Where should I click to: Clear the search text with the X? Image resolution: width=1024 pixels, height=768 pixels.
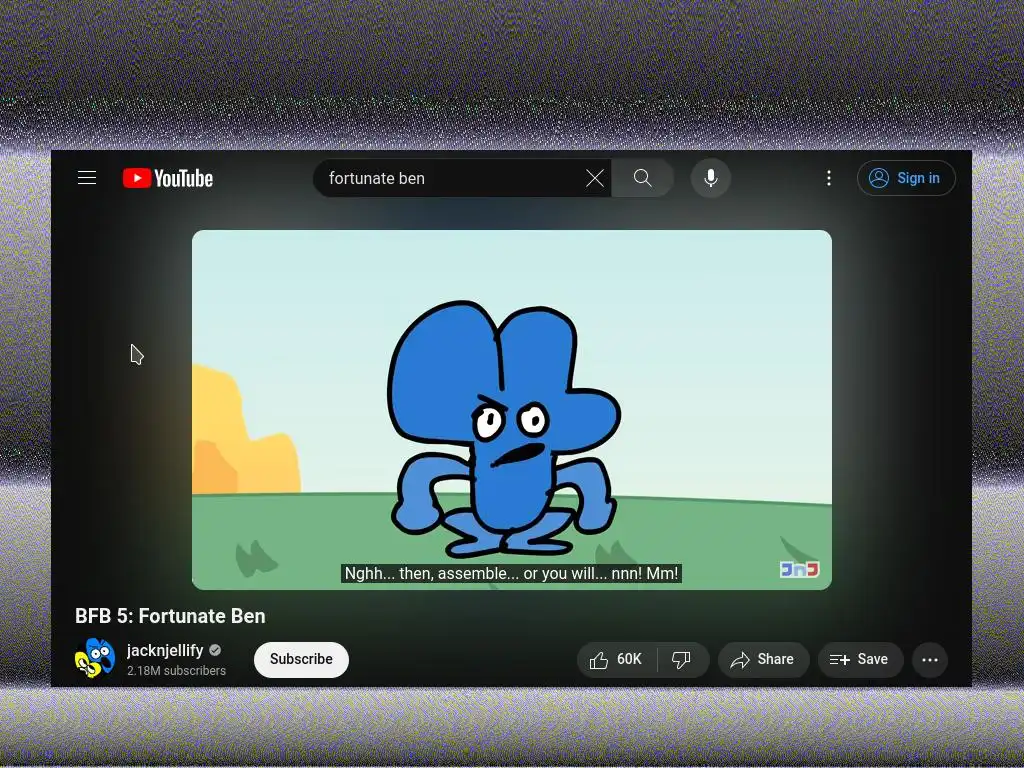(x=594, y=178)
